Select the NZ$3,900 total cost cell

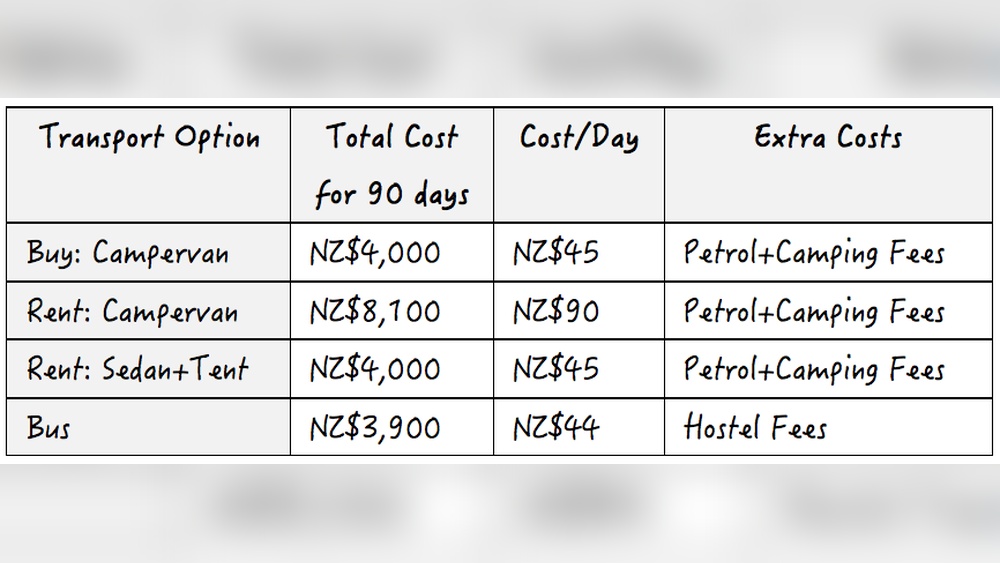(392, 427)
